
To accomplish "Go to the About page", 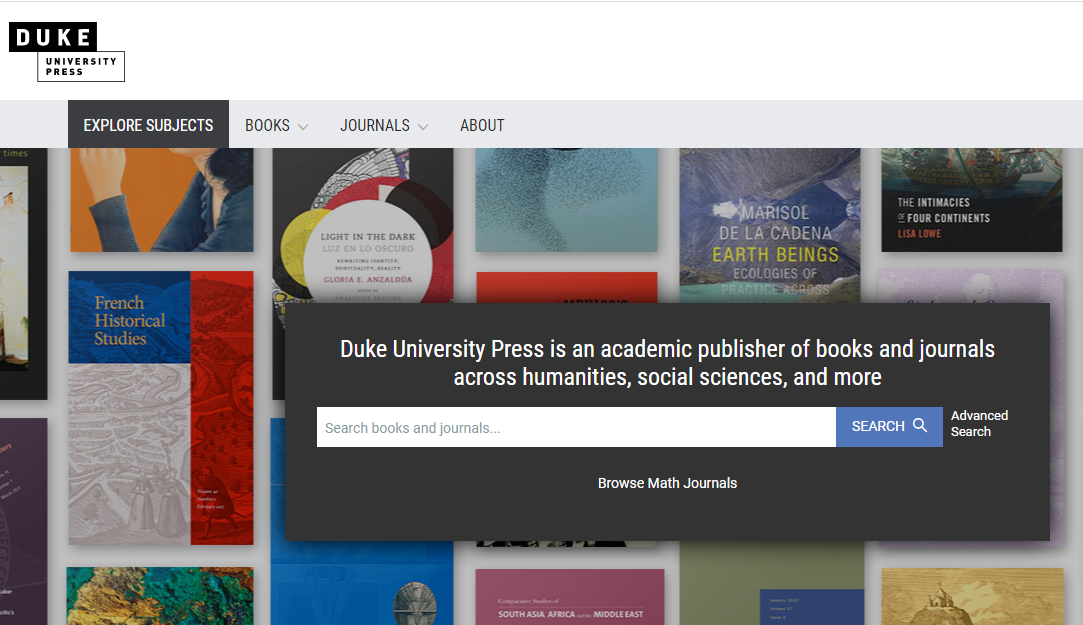I will point(482,125).
